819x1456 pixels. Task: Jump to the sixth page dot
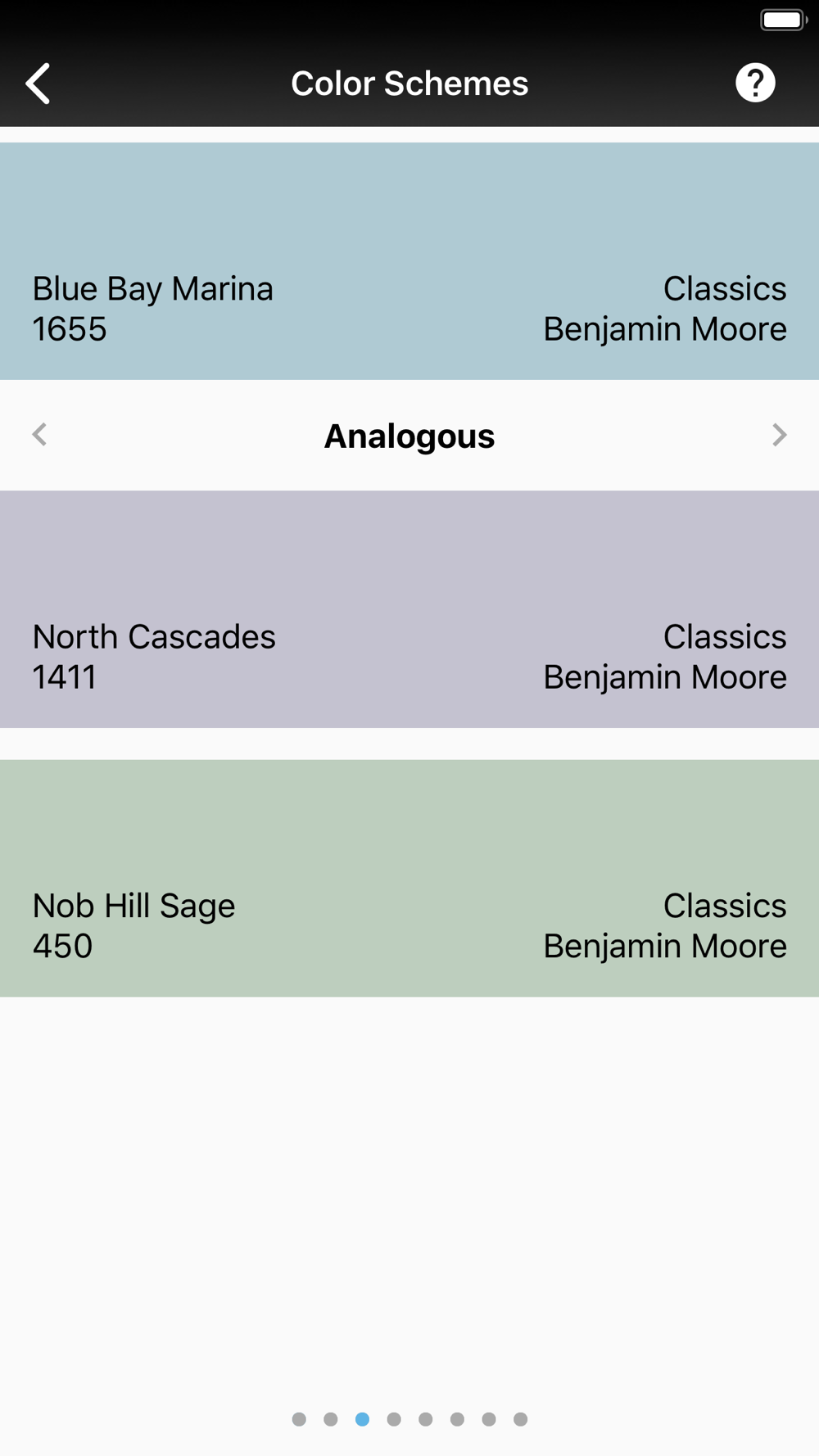(x=457, y=1419)
